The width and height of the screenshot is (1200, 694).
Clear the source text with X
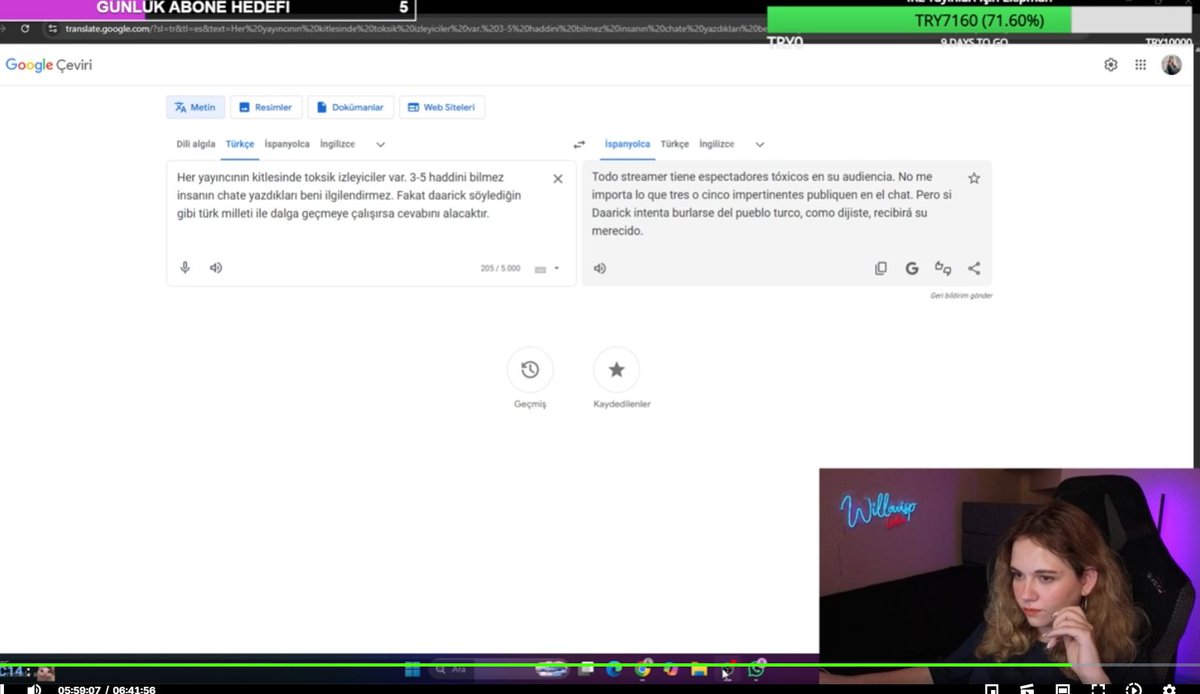tap(558, 178)
